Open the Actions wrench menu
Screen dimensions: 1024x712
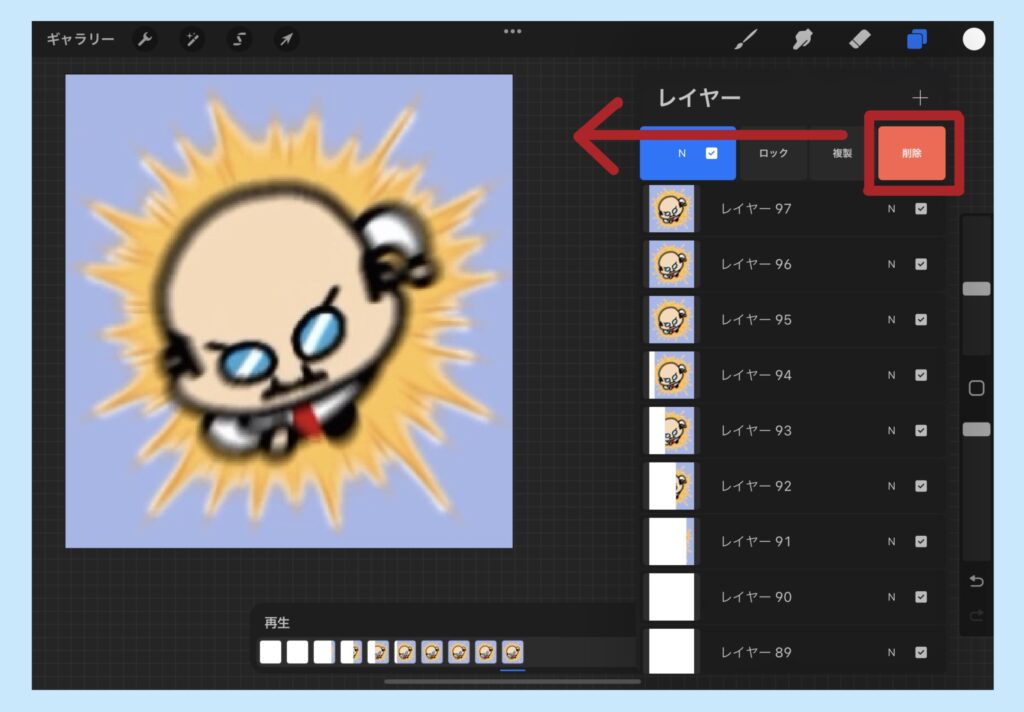(x=144, y=39)
